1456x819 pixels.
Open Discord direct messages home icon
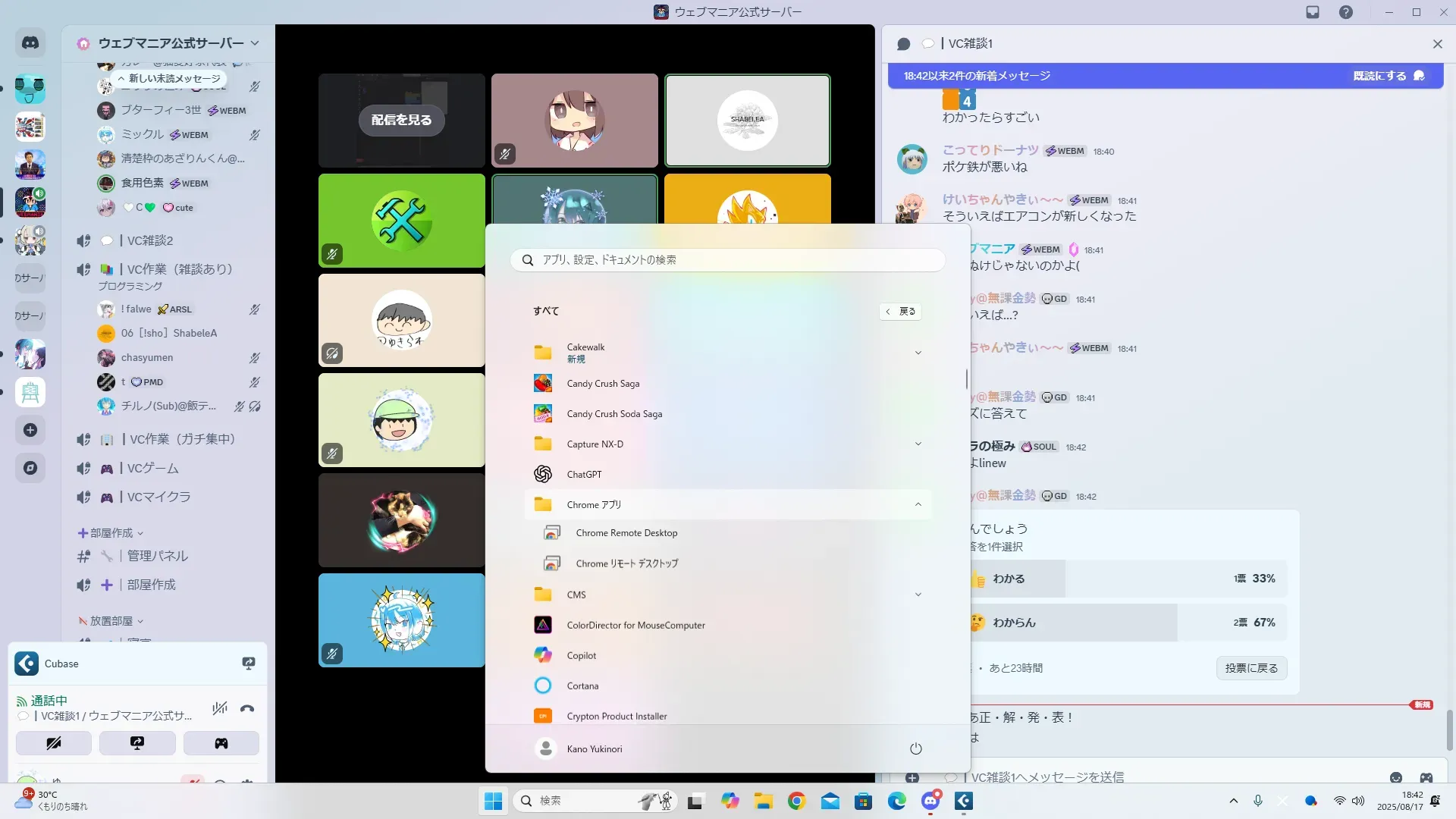30,43
